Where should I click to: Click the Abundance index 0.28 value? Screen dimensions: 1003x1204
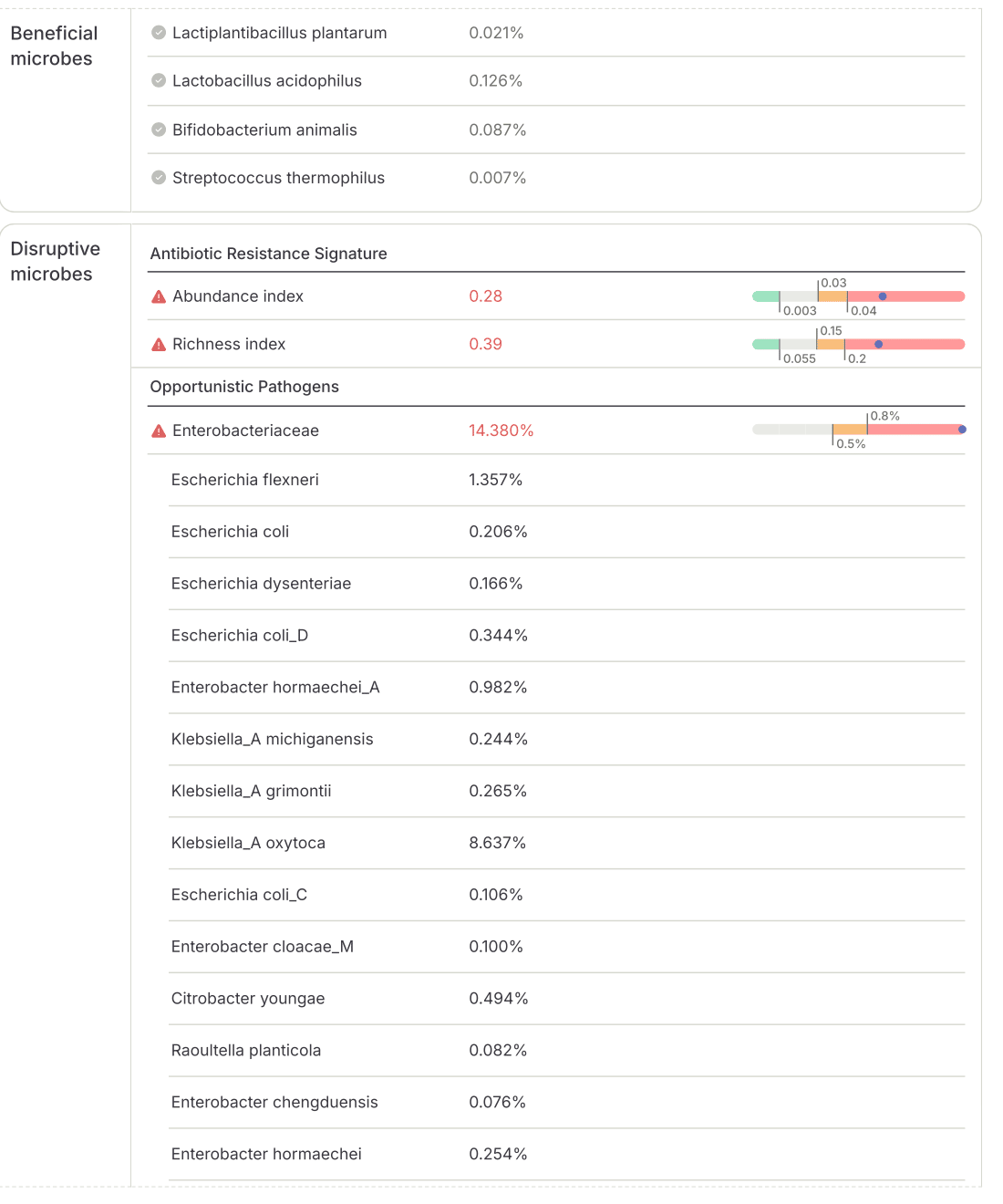coord(485,296)
